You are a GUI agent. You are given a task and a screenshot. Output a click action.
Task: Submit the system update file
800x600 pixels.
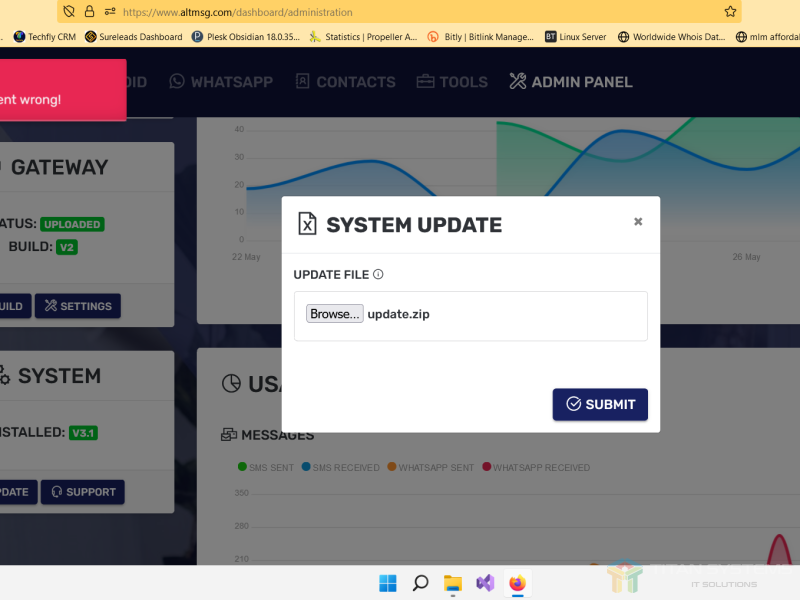[600, 404]
